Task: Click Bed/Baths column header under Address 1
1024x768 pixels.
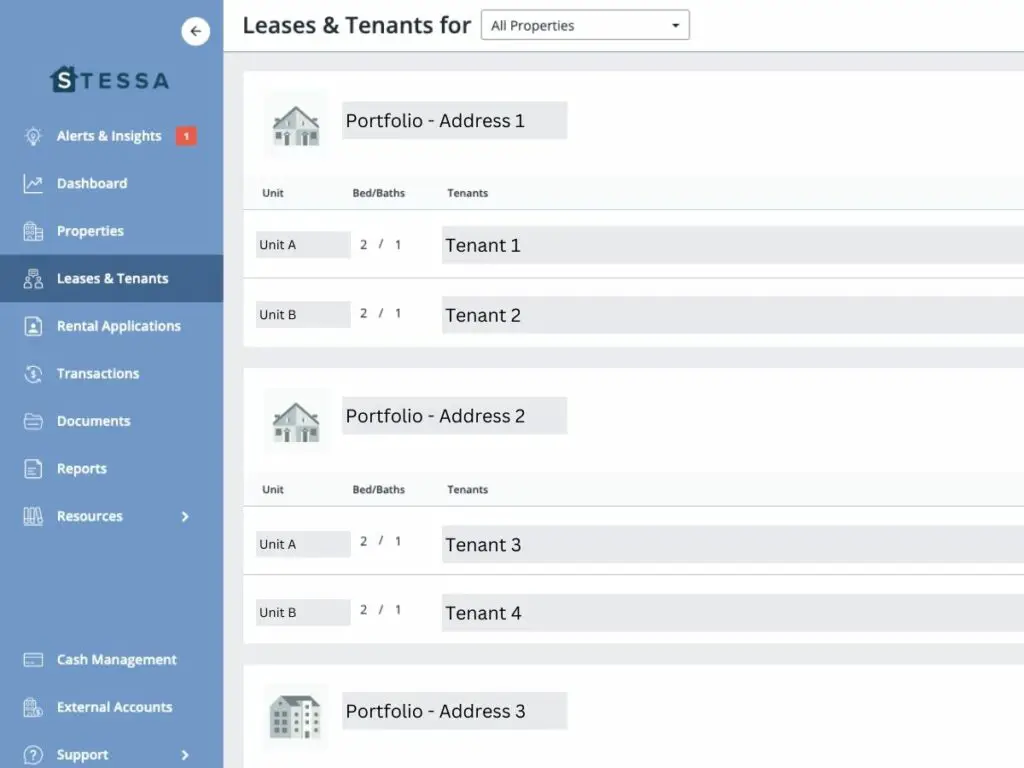Action: tap(379, 193)
